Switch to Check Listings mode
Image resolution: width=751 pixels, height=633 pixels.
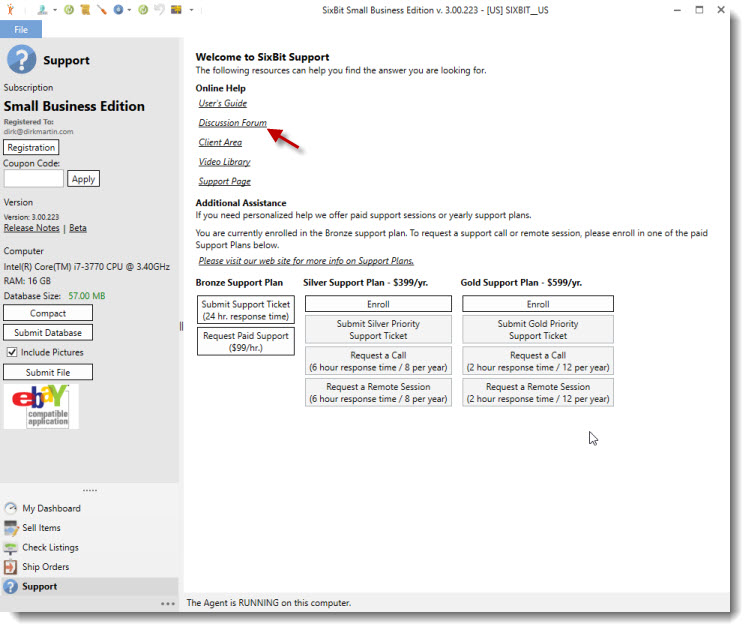tap(50, 547)
